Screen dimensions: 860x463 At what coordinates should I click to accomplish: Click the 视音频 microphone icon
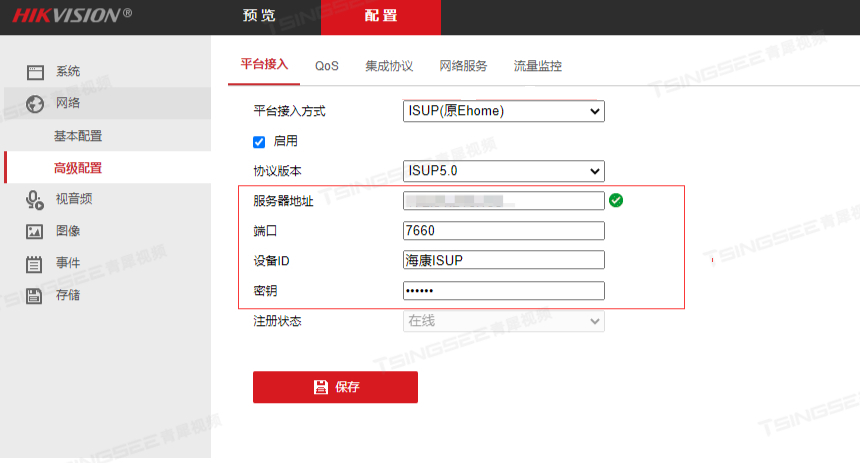pyautogui.click(x=35, y=200)
